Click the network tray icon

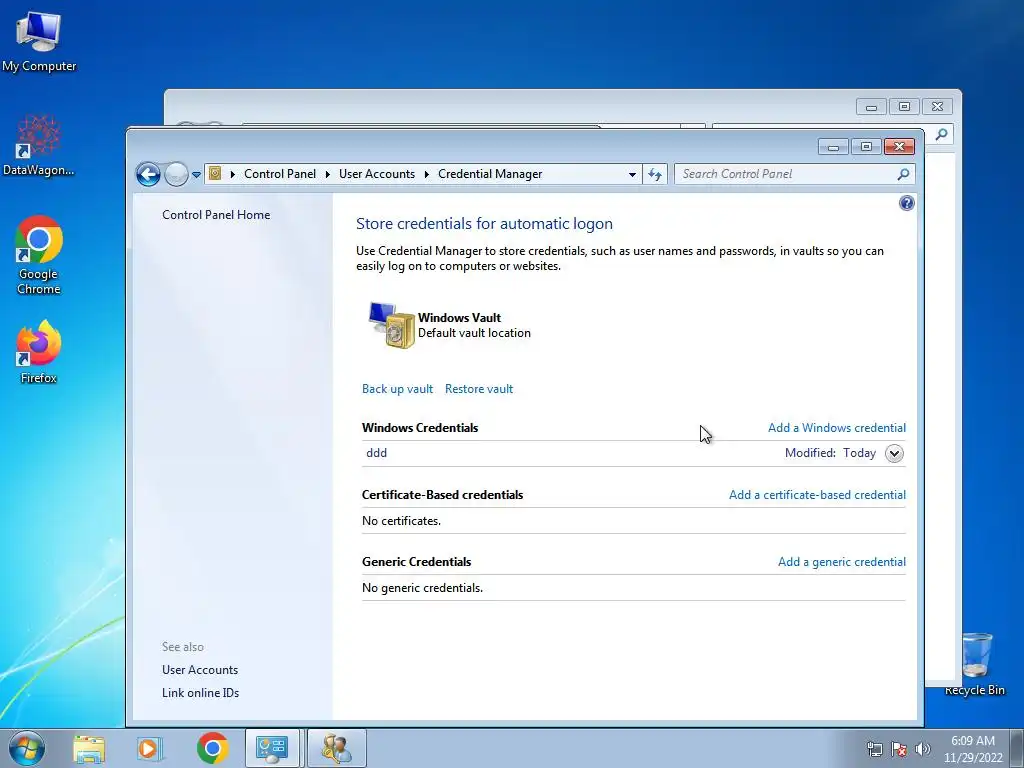[x=874, y=749]
